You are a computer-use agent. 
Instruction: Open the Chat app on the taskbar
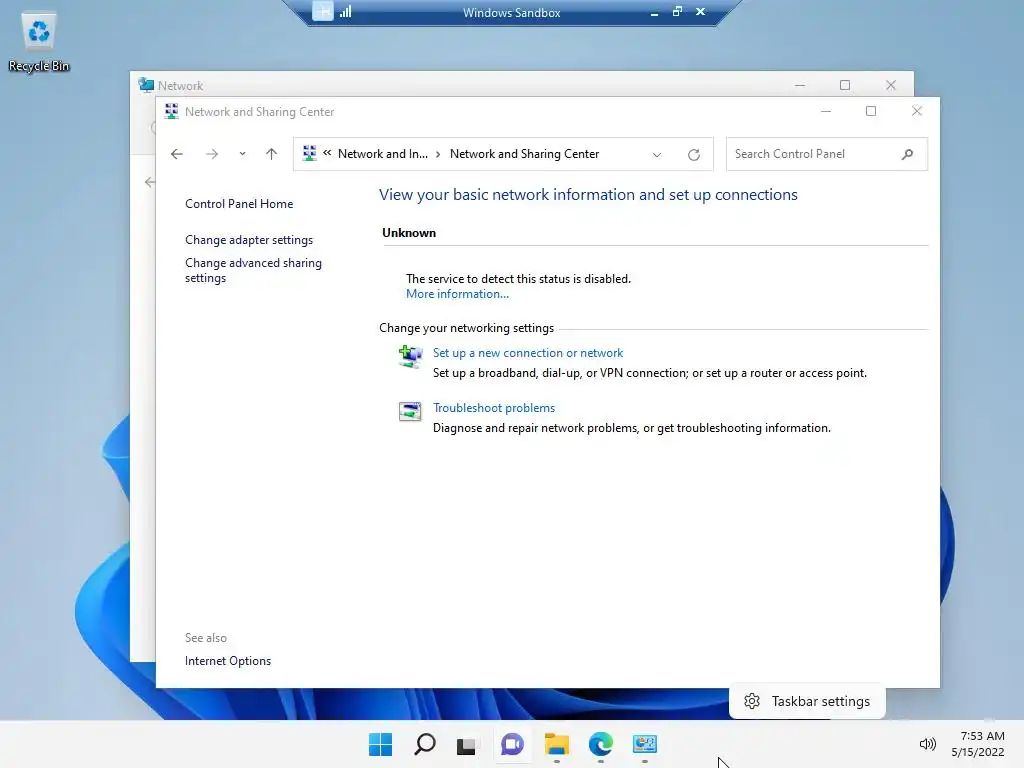point(512,744)
